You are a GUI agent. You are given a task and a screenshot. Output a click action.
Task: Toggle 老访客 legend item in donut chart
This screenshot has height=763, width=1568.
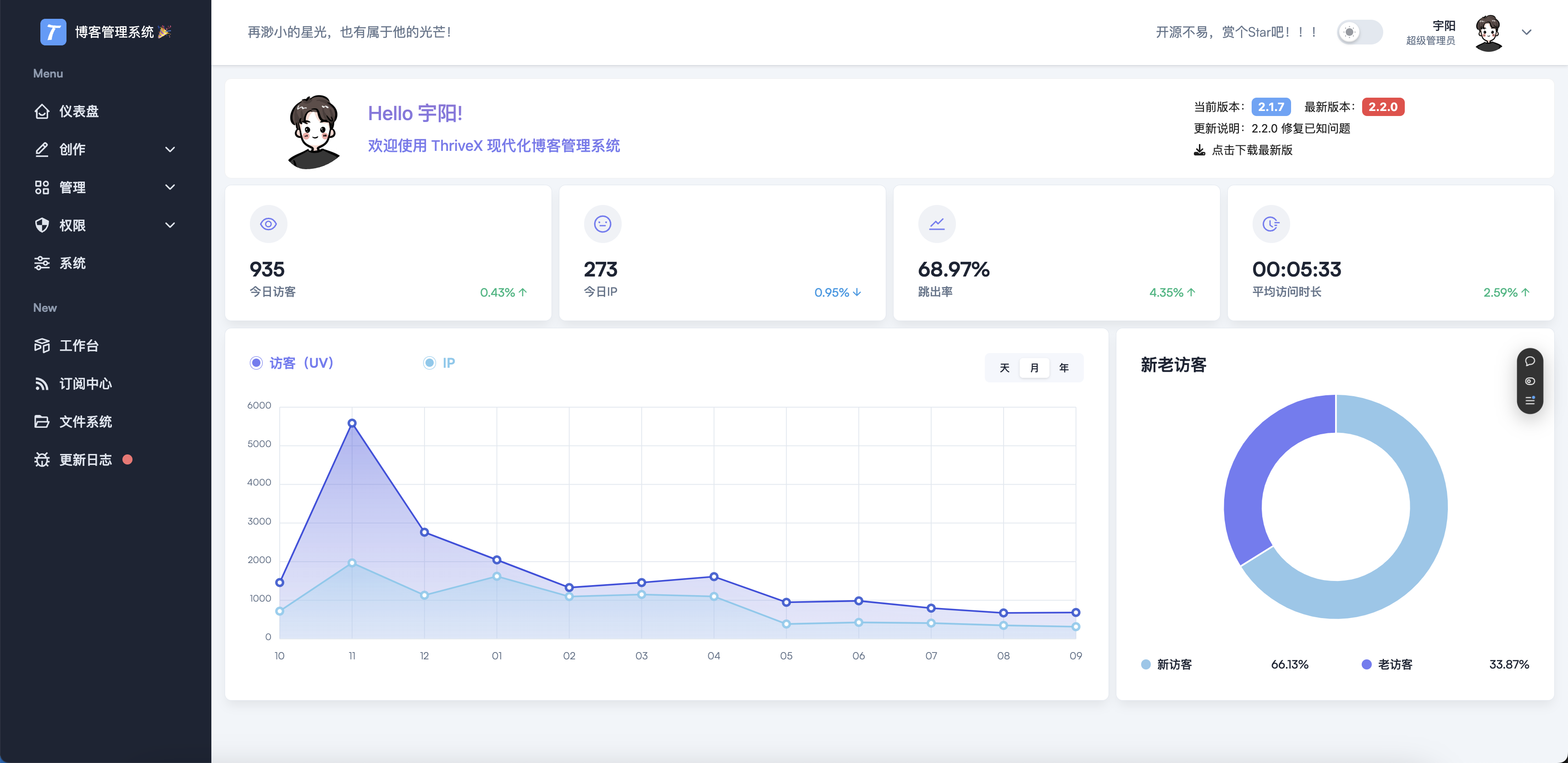1386,664
